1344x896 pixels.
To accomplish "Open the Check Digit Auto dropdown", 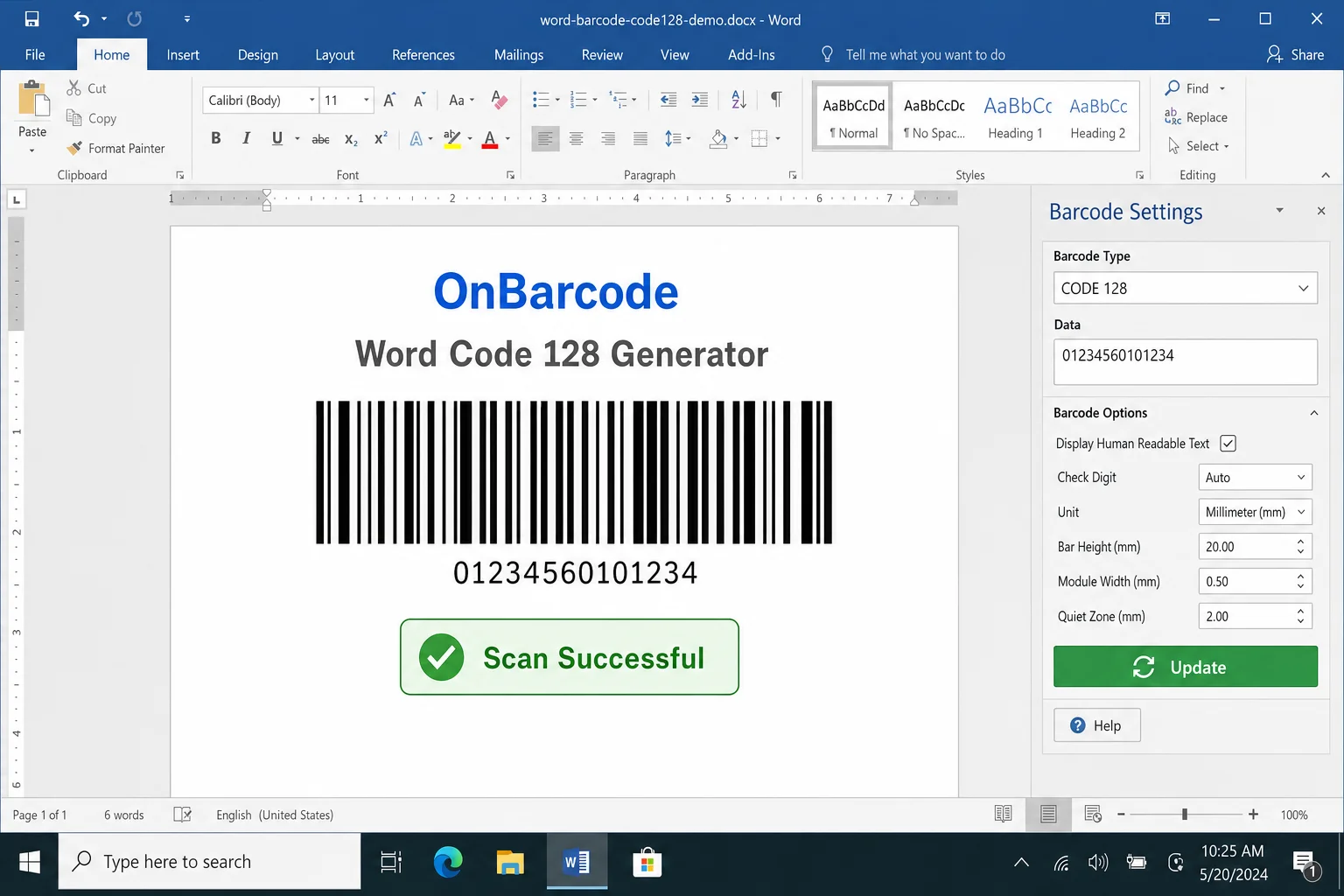I will pos(1255,477).
